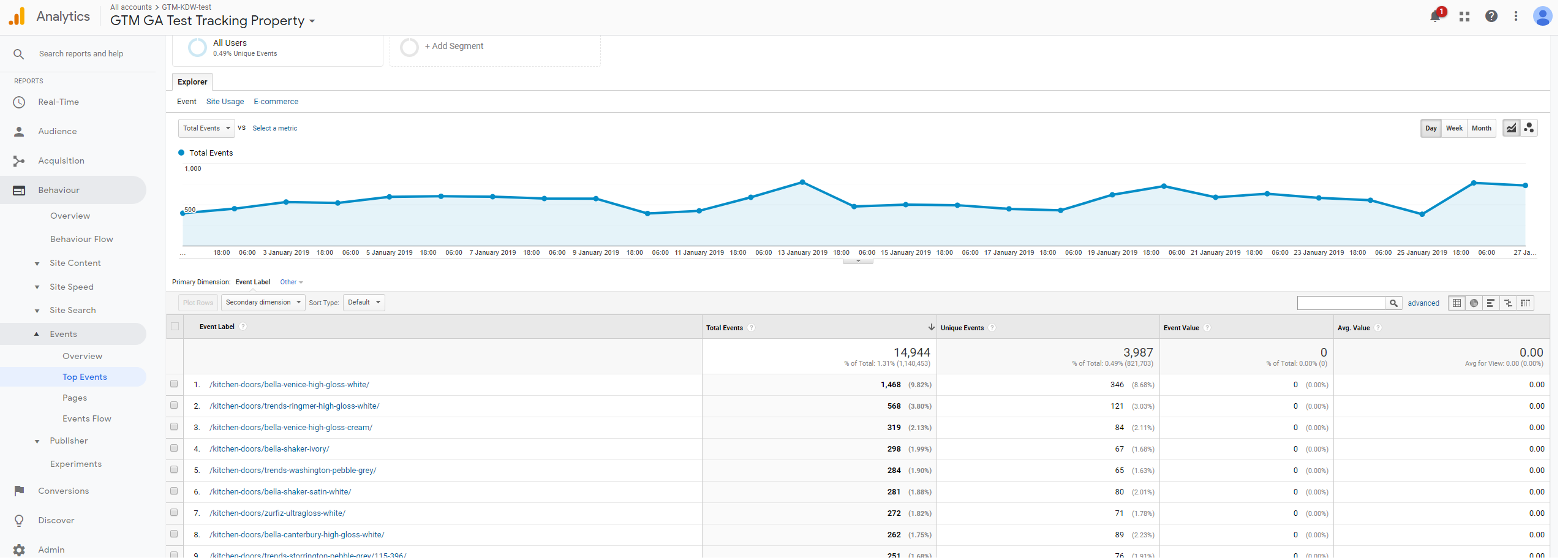The width and height of the screenshot is (1568, 560).
Task: Open the Total Events metric dropdown
Action: (x=206, y=128)
